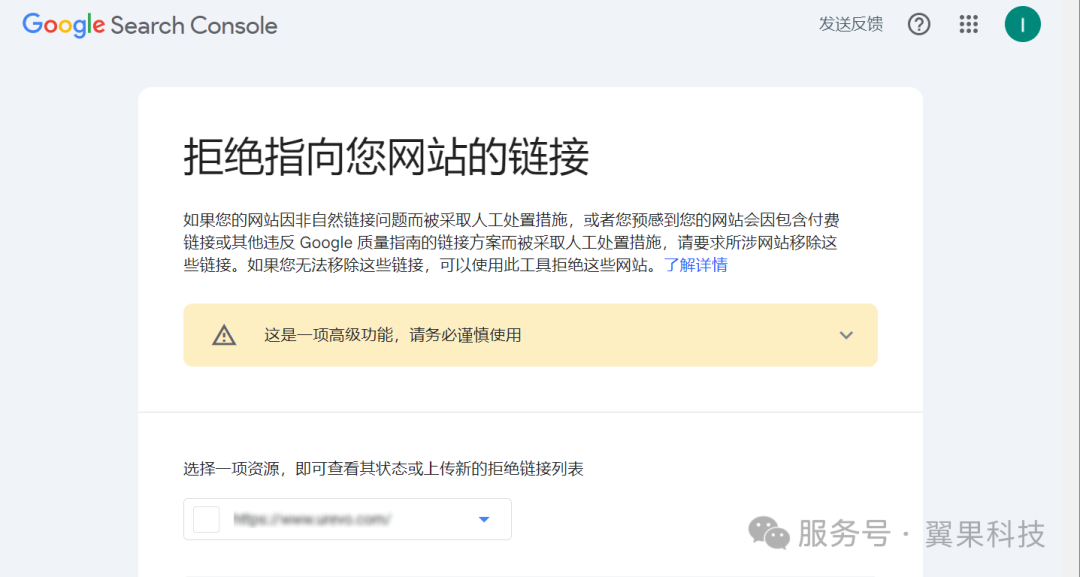Expand the yellow warning banner chevron

click(846, 336)
